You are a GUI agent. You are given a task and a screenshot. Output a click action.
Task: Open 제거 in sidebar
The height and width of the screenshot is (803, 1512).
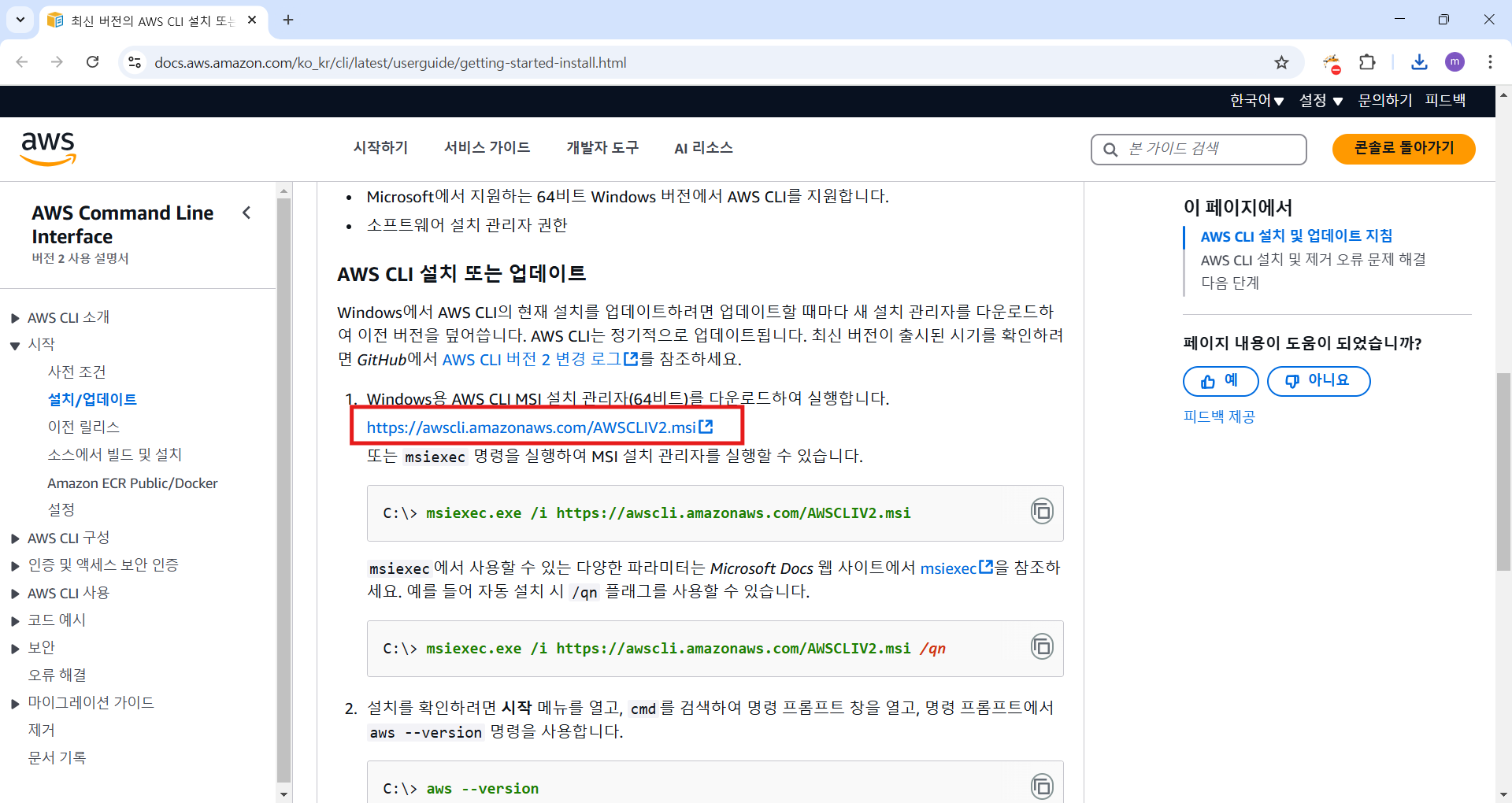41,731
